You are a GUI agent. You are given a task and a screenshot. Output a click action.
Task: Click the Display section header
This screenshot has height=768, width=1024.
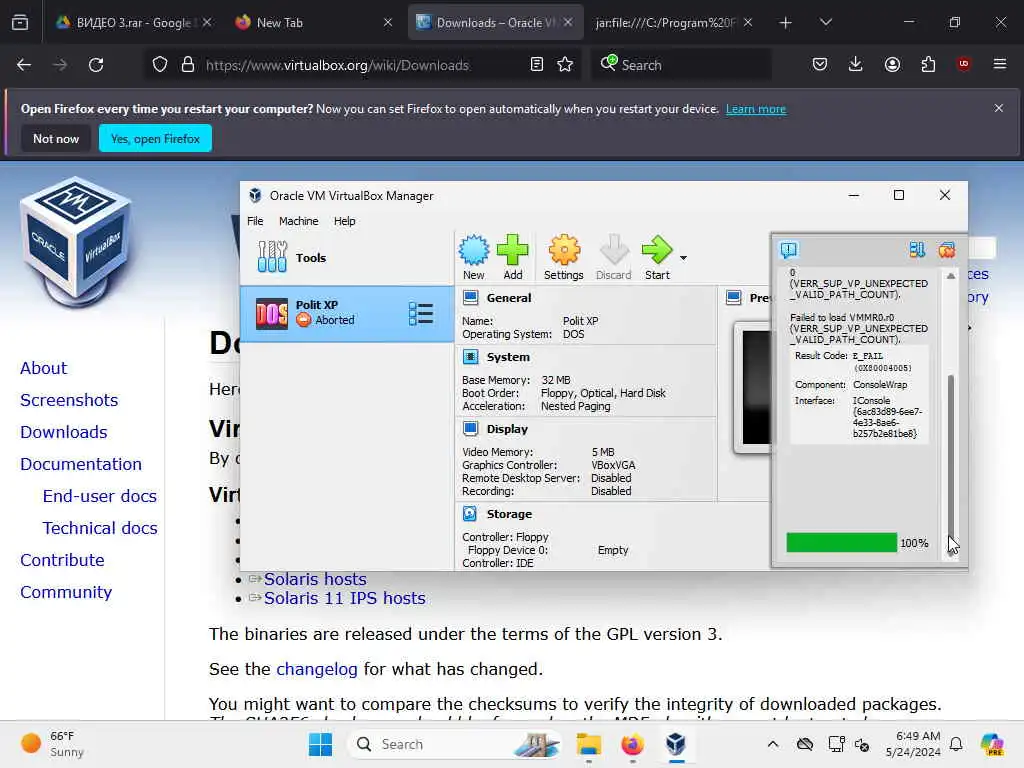click(x=506, y=429)
